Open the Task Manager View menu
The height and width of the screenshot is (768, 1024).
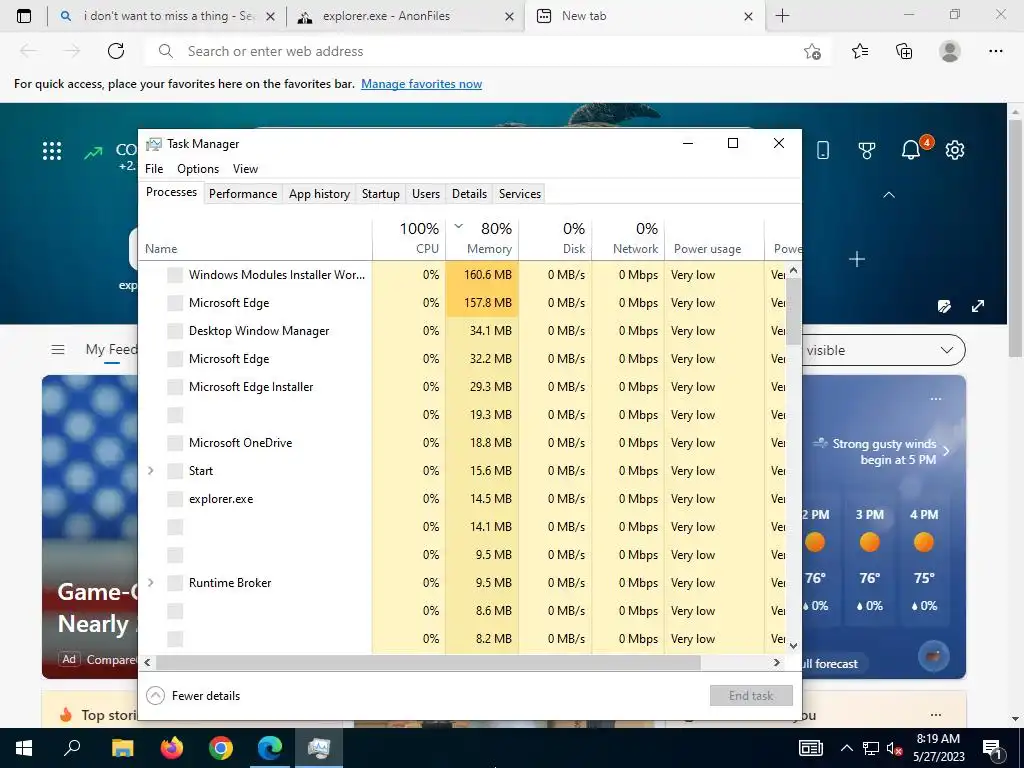246,168
